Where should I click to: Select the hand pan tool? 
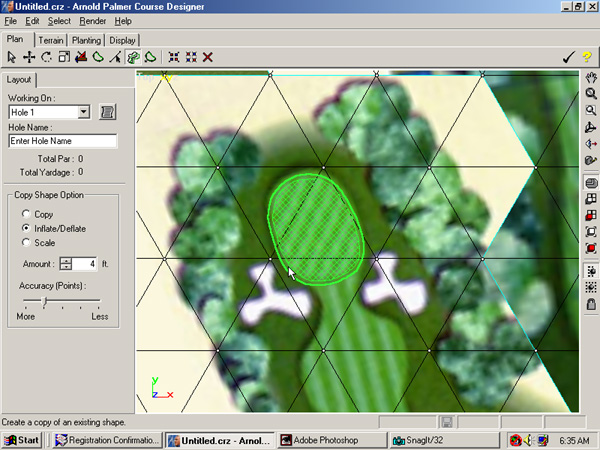(x=591, y=77)
